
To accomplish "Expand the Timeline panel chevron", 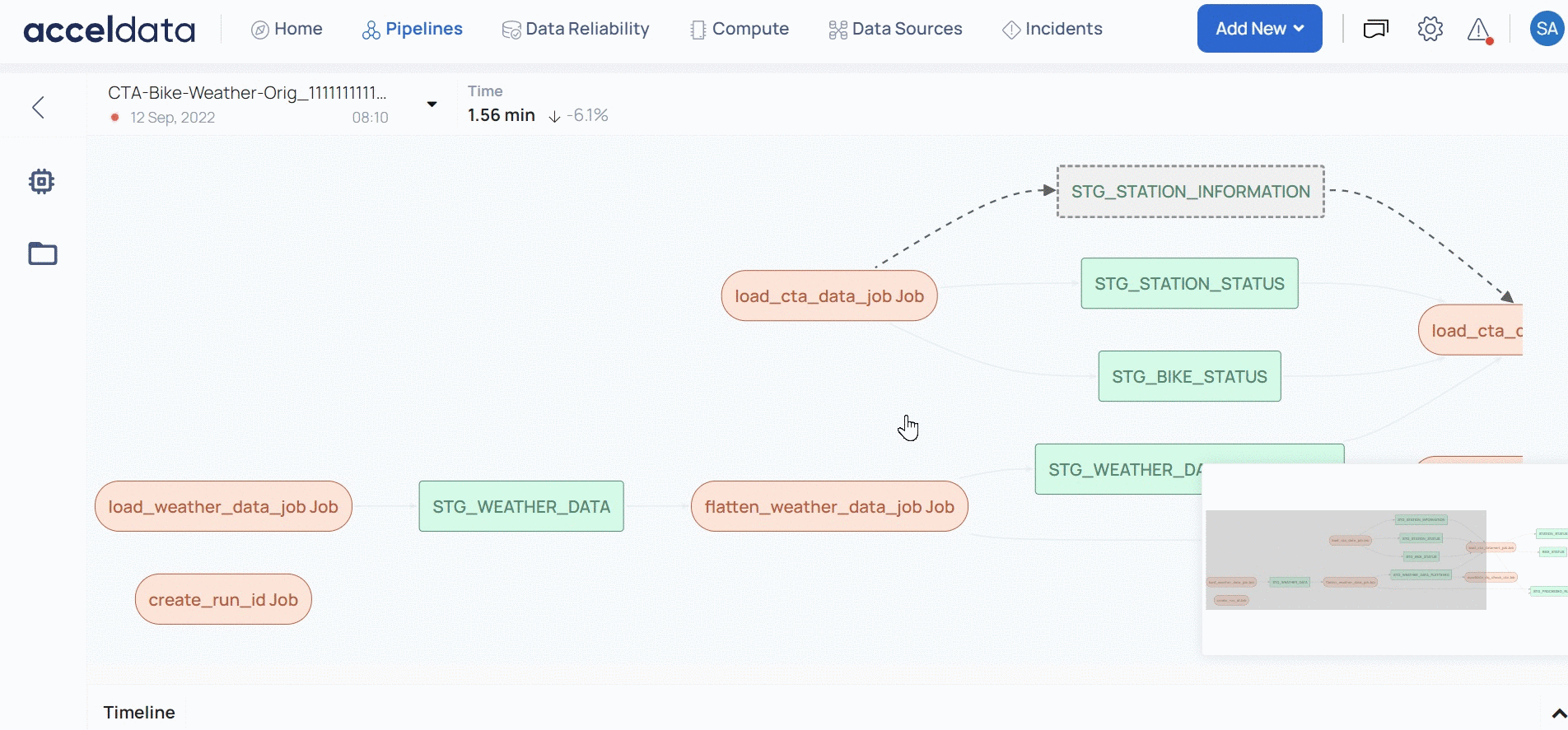I will click(x=1557, y=713).
